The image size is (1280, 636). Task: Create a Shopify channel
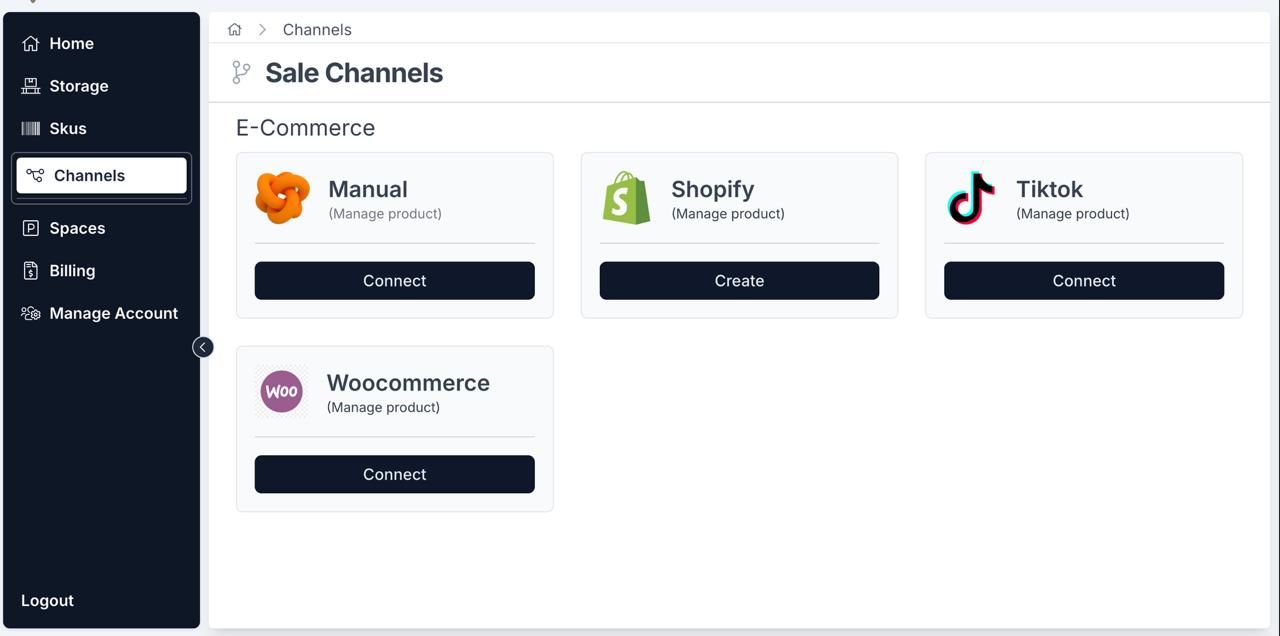(x=739, y=281)
